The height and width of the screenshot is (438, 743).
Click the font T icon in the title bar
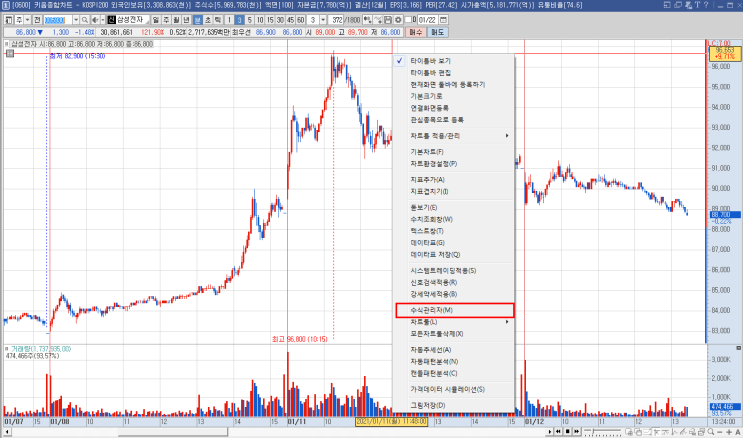coord(698,5)
